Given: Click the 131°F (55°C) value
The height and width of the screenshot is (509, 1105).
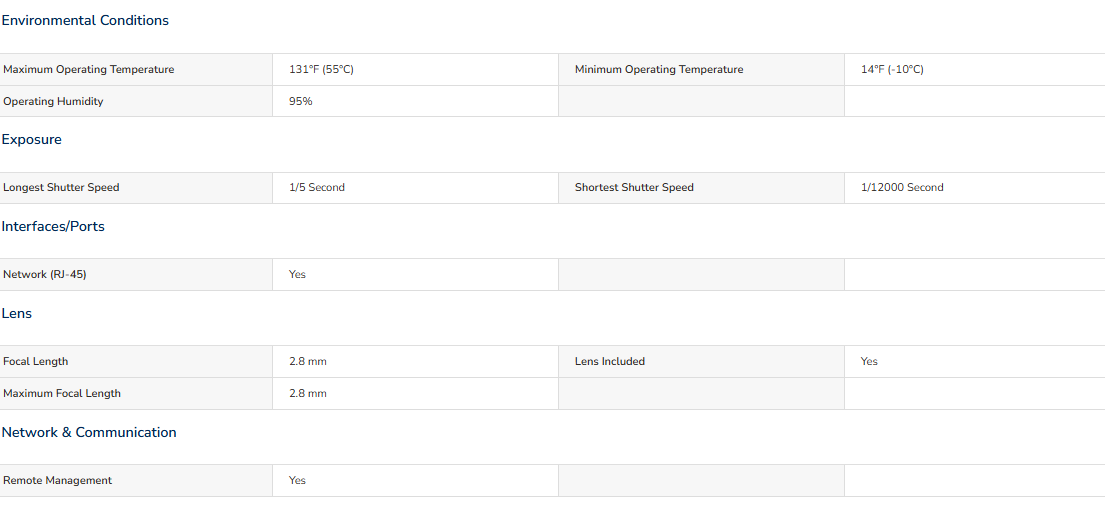Looking at the screenshot, I should tap(321, 70).
